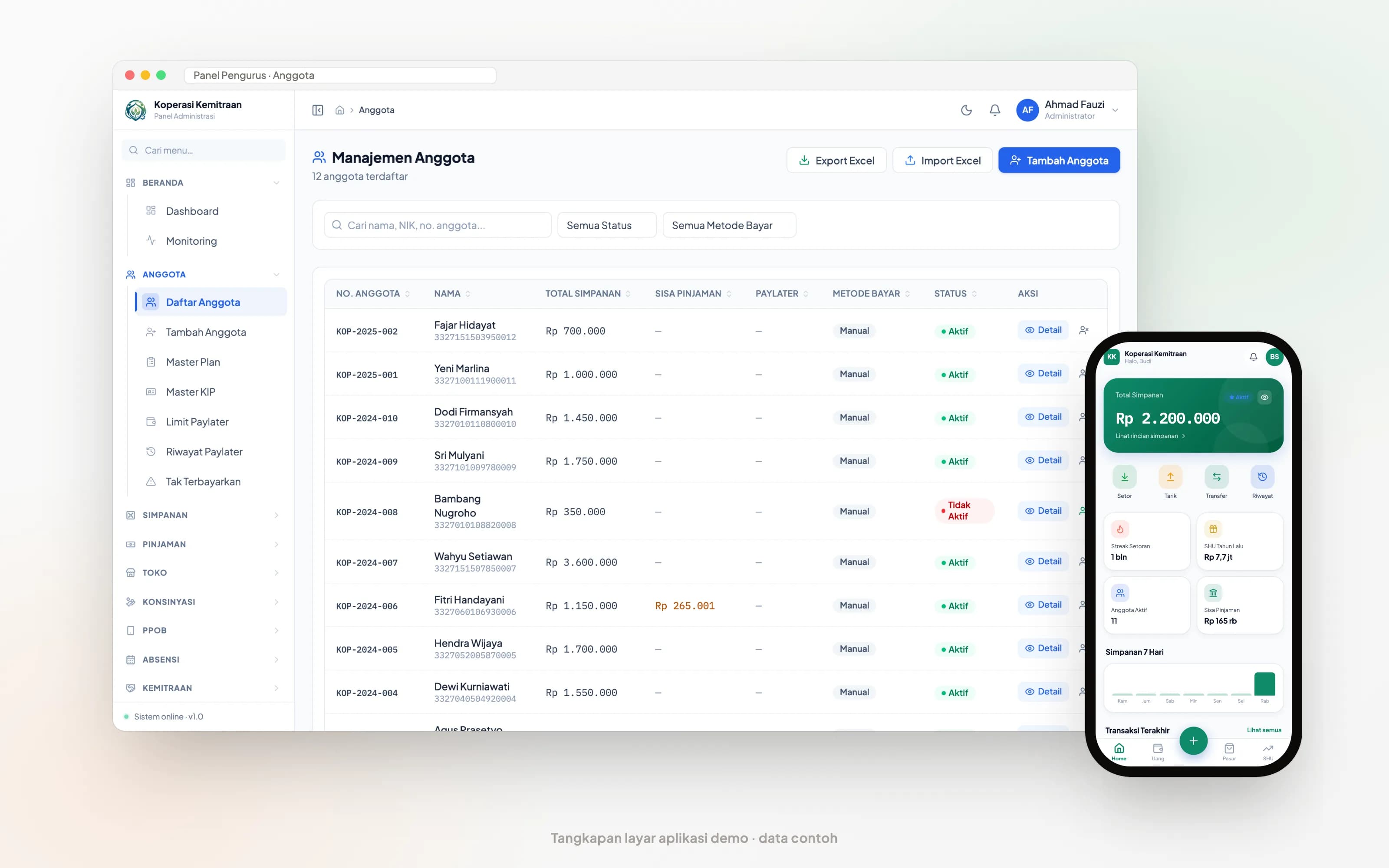Open notifications bell in admin panel header
The width and height of the screenshot is (1389, 868).
(x=995, y=110)
